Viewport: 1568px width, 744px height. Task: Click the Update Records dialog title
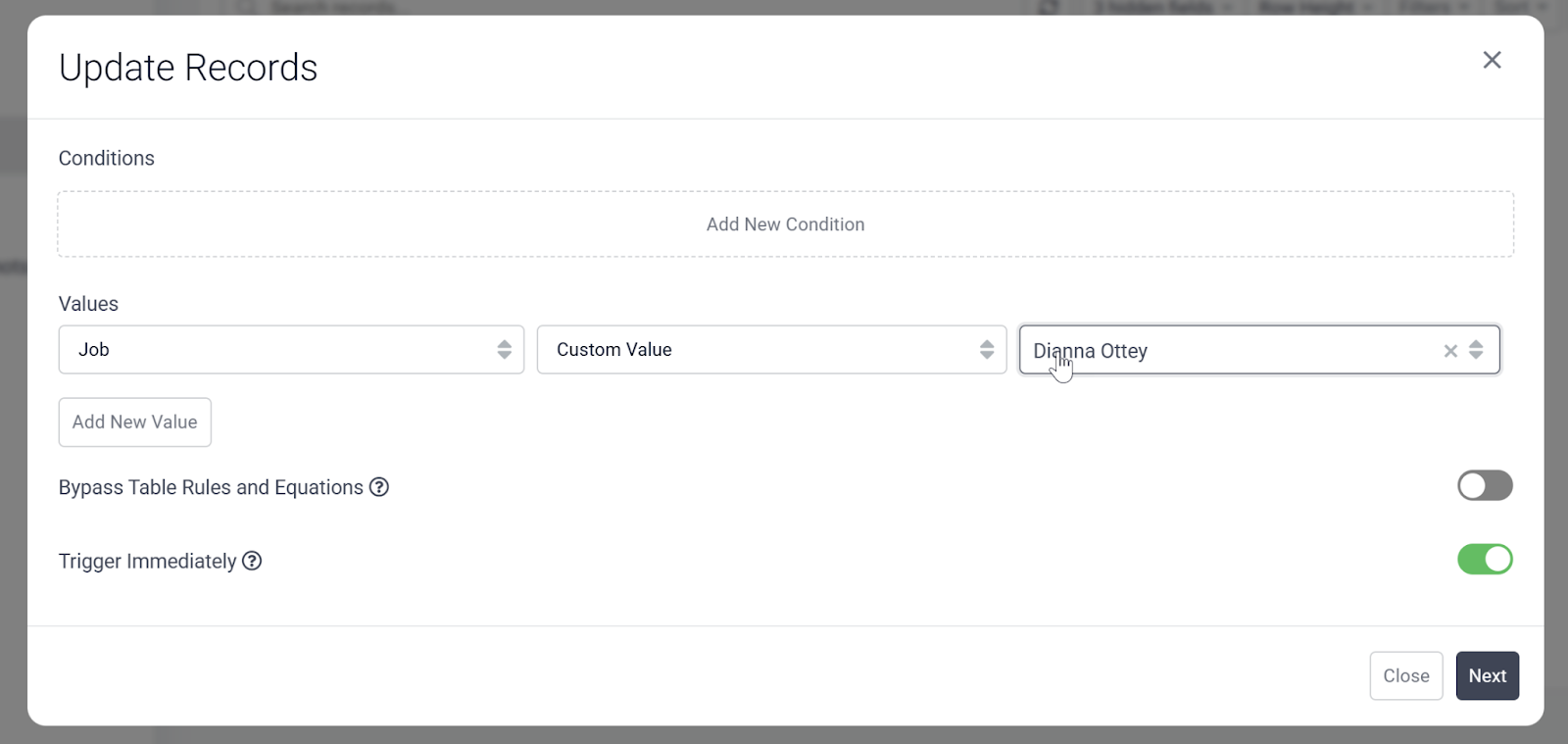coord(188,68)
